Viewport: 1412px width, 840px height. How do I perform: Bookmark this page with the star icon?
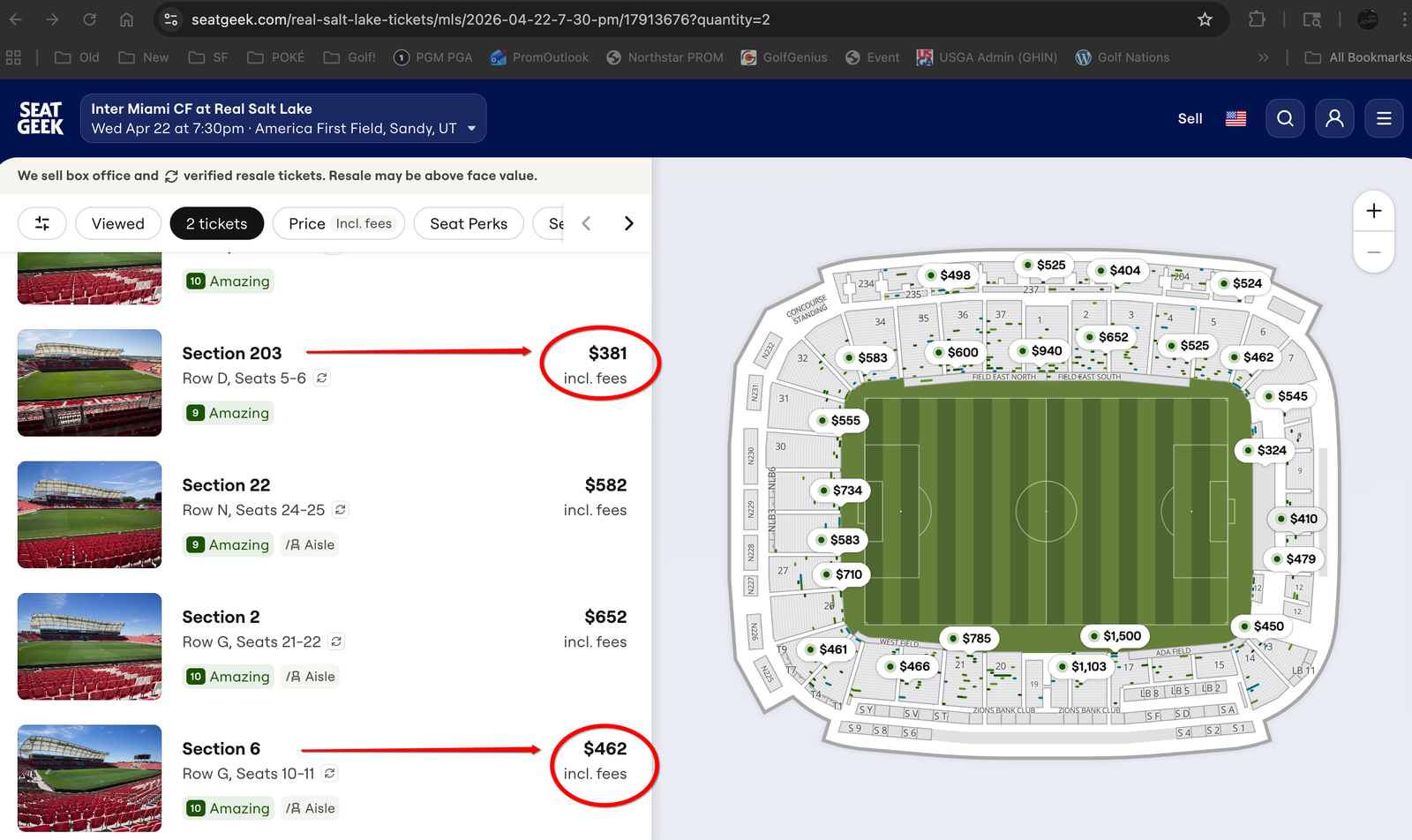point(1205,19)
